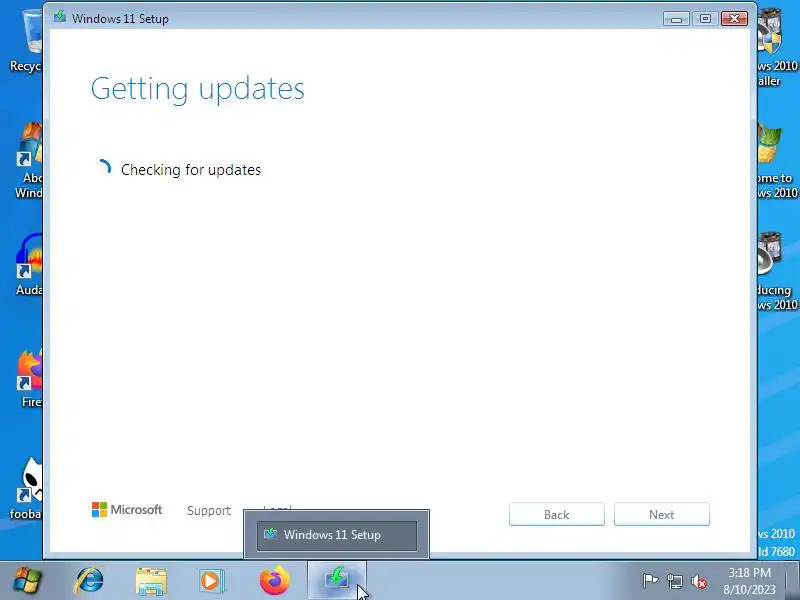Click the spinning Checking for updates indicator

pos(104,168)
